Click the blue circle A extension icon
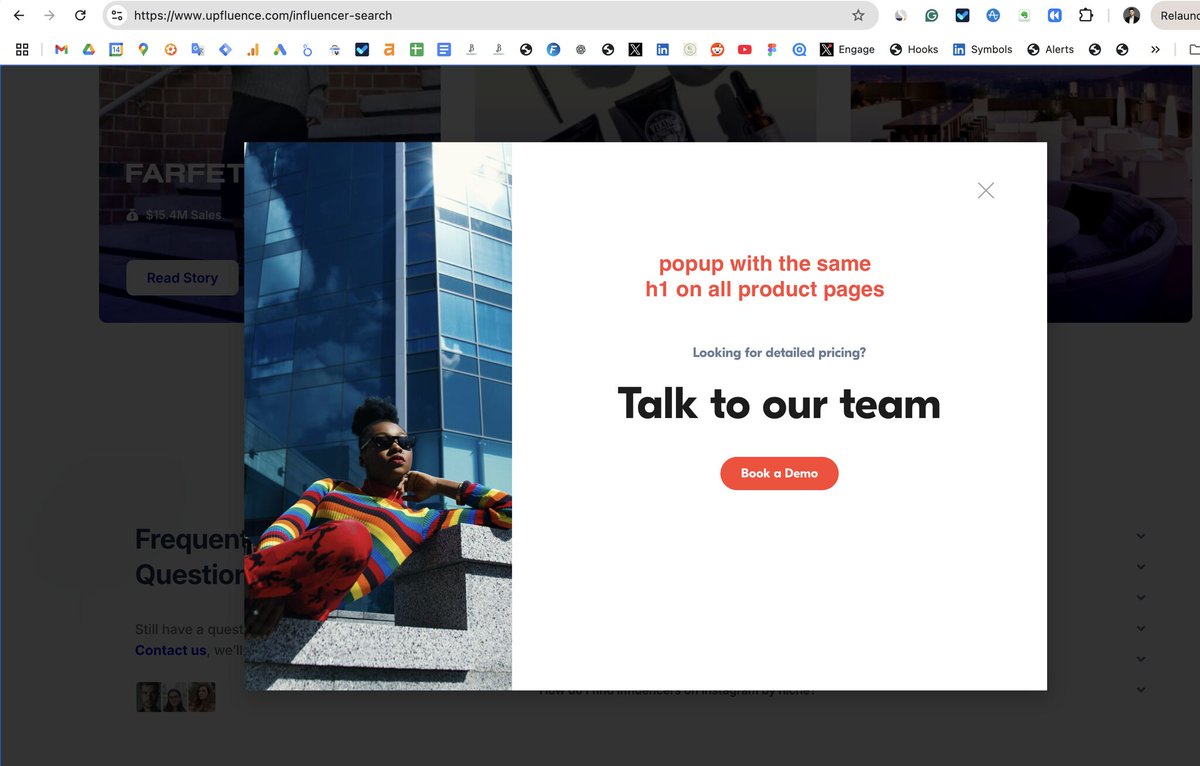Image resolution: width=1200 pixels, height=766 pixels. (x=993, y=15)
